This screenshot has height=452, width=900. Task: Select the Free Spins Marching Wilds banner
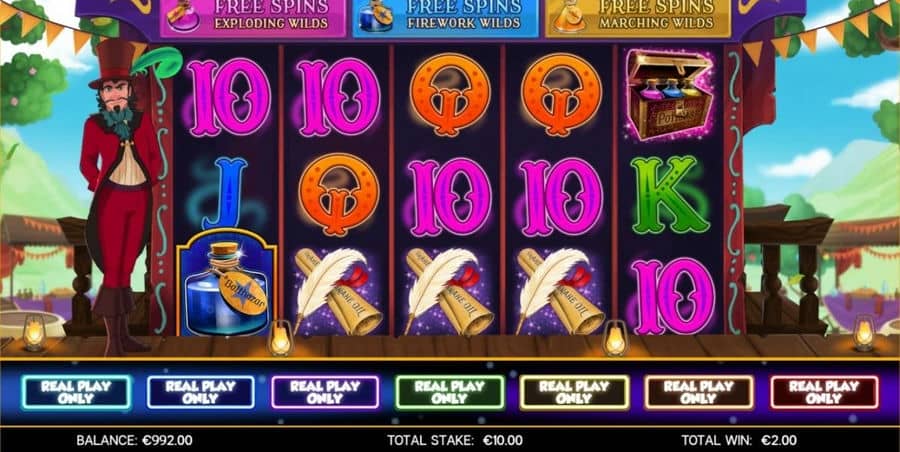[638, 18]
